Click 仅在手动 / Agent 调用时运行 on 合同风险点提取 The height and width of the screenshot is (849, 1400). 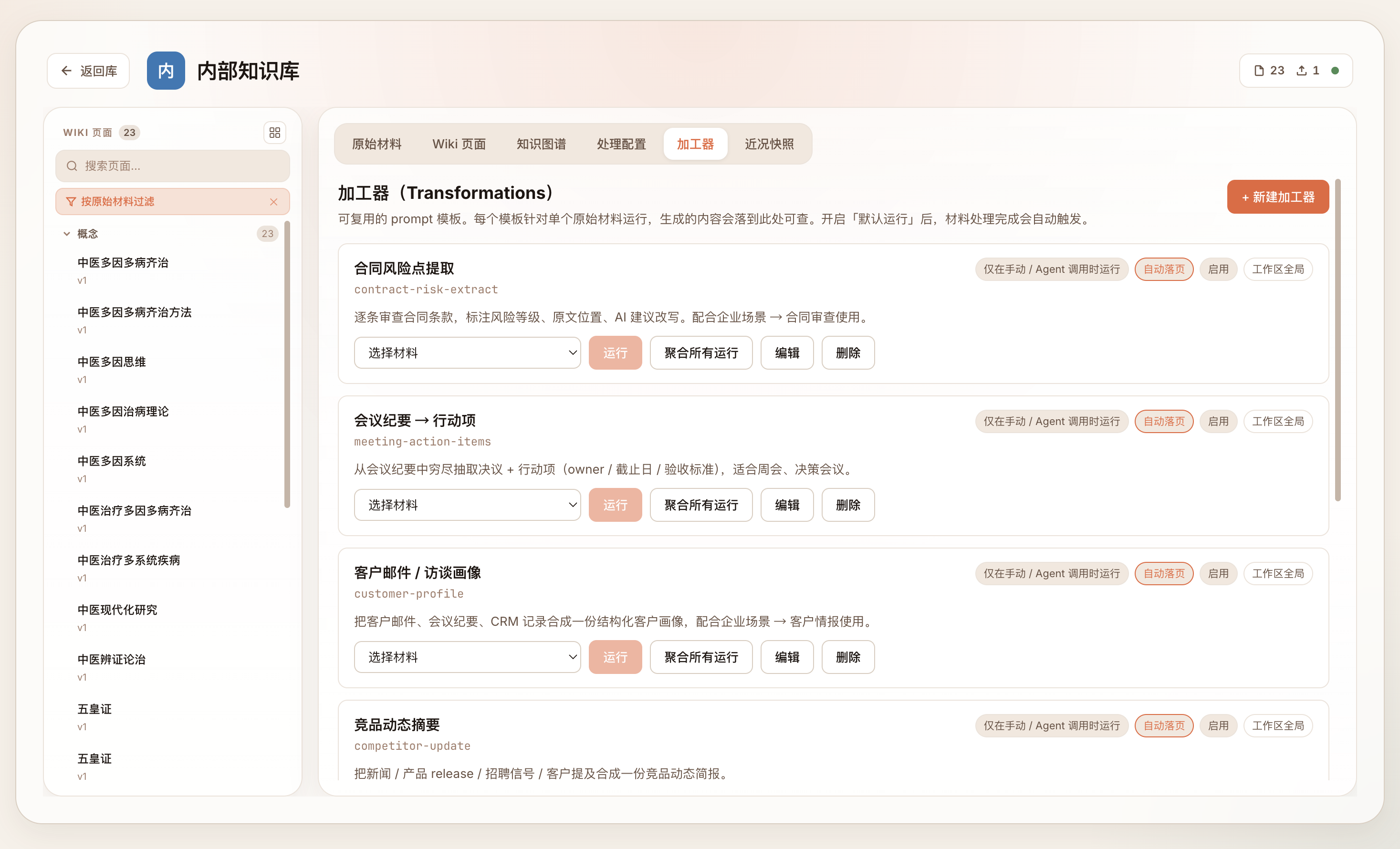tap(1052, 269)
